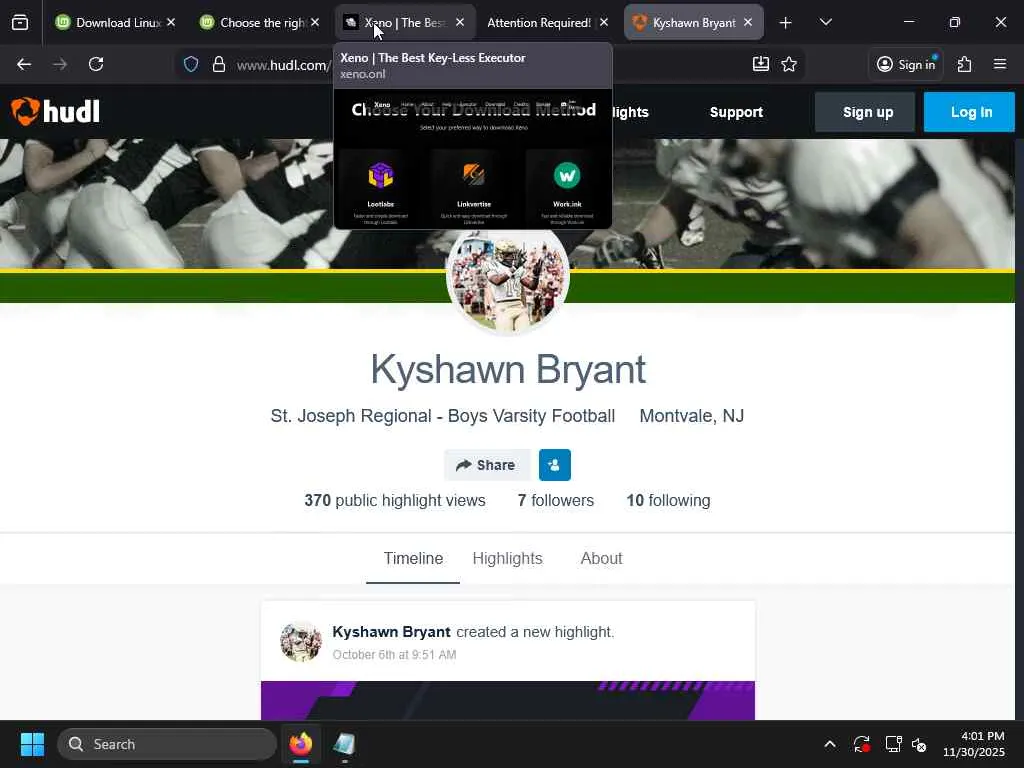This screenshot has width=1024, height=768.
Task: Show hidden system tray icons
Action: tap(829, 744)
